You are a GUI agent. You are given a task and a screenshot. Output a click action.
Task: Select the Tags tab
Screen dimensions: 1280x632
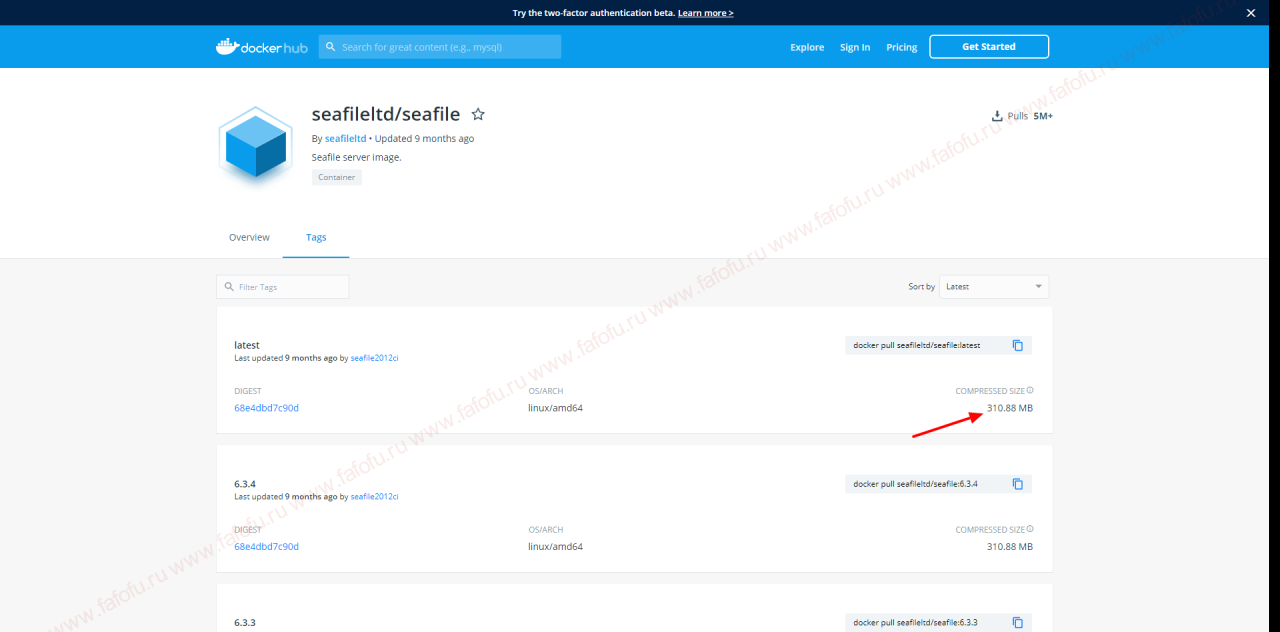(x=316, y=237)
